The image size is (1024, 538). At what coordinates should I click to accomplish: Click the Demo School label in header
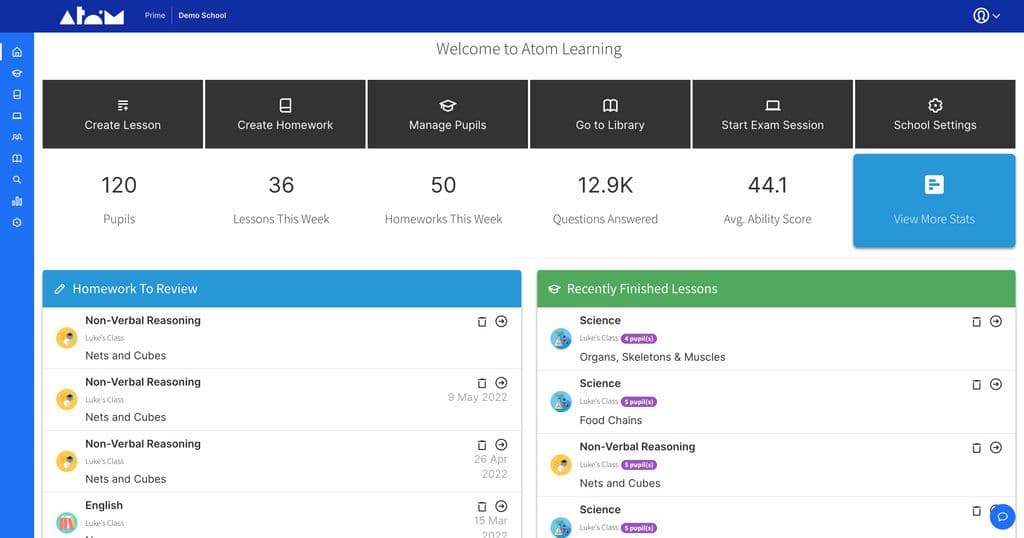click(x=202, y=16)
